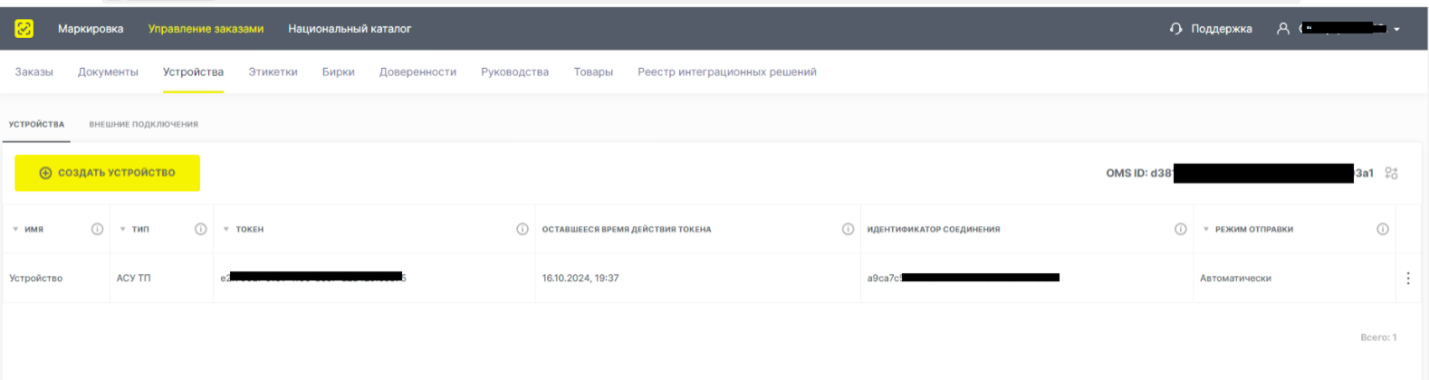This screenshot has width=1429, height=380.
Task: Click the icon next to OMS ID
Action: pos(1391,173)
